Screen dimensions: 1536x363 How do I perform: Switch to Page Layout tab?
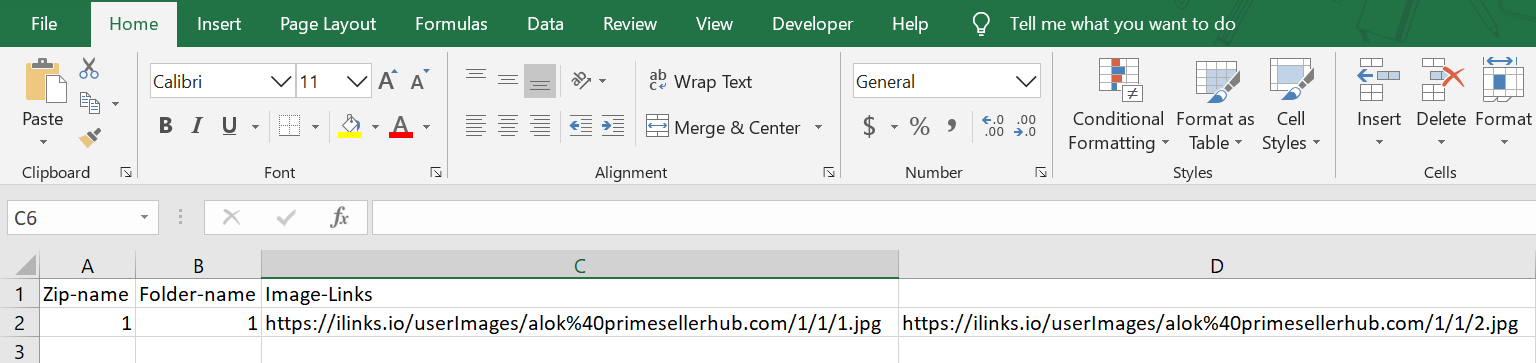(x=328, y=24)
